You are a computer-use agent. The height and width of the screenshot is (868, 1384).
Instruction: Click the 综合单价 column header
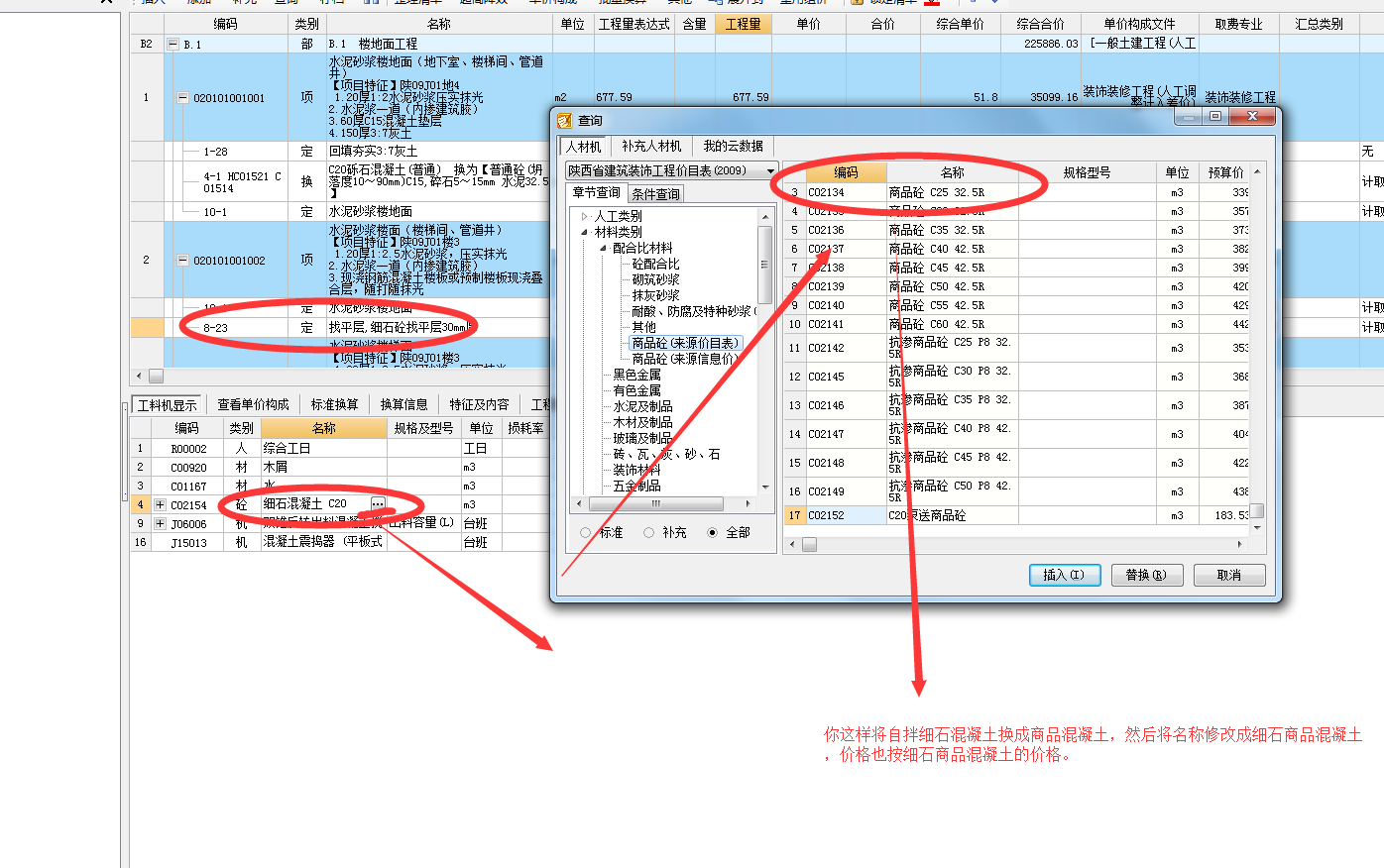960,24
